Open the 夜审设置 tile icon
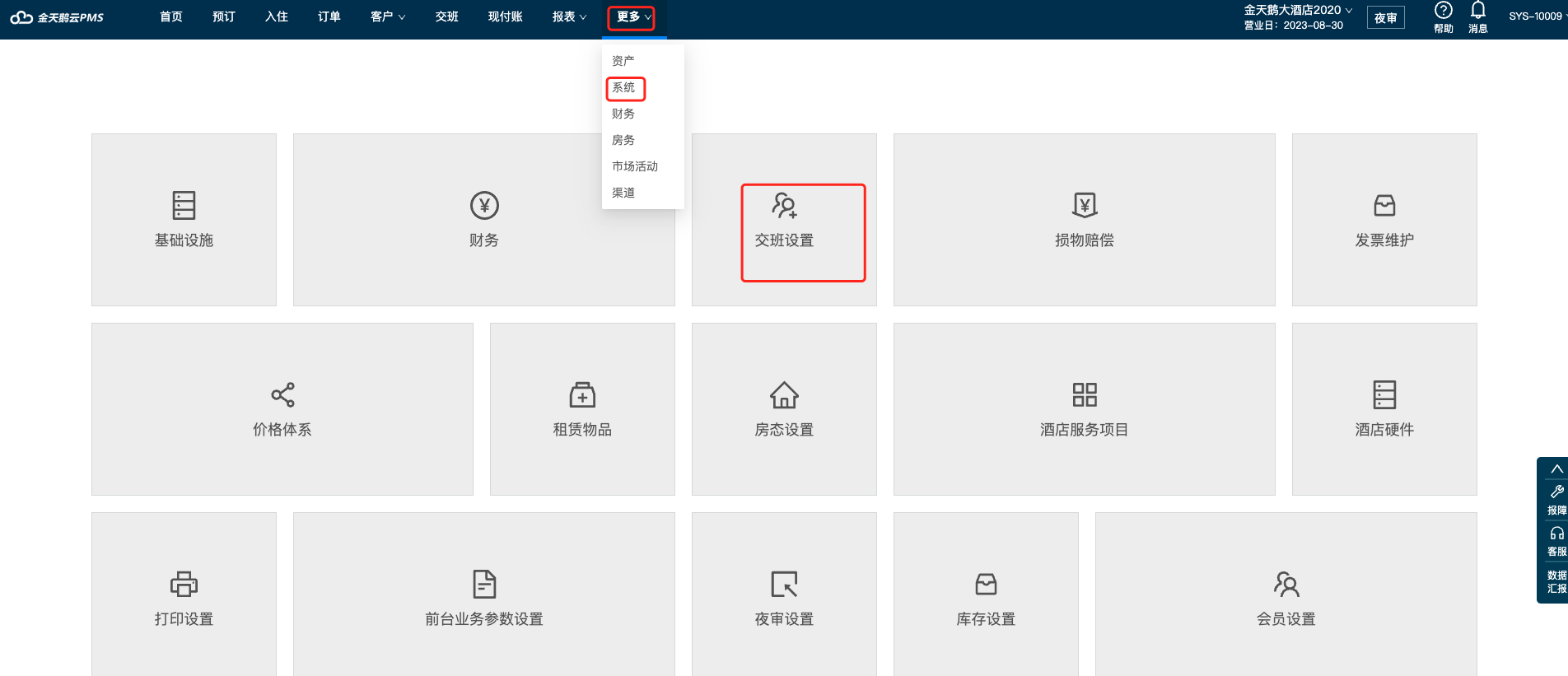This screenshot has width=1568, height=676. coord(784,584)
